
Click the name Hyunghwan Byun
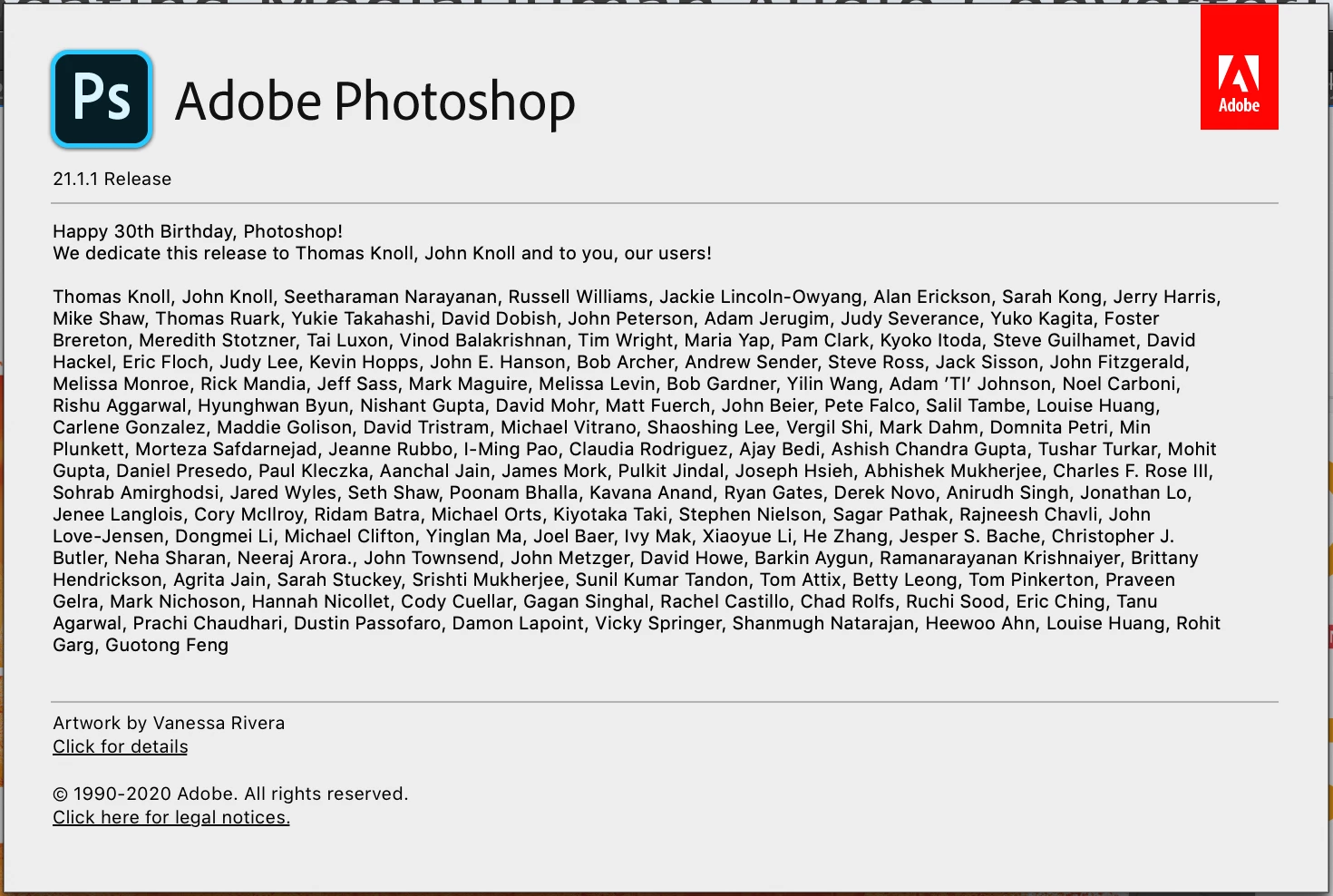[x=273, y=405]
